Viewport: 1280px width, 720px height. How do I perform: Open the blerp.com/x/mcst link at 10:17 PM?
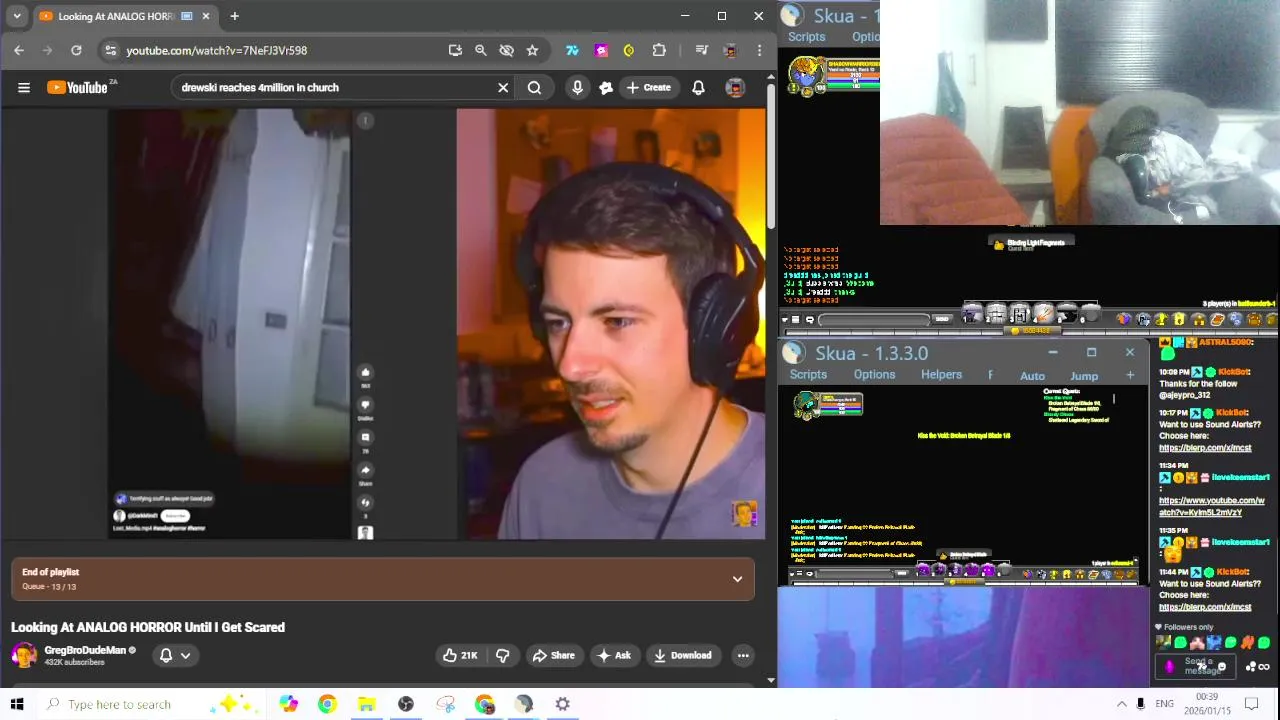(x=1205, y=448)
